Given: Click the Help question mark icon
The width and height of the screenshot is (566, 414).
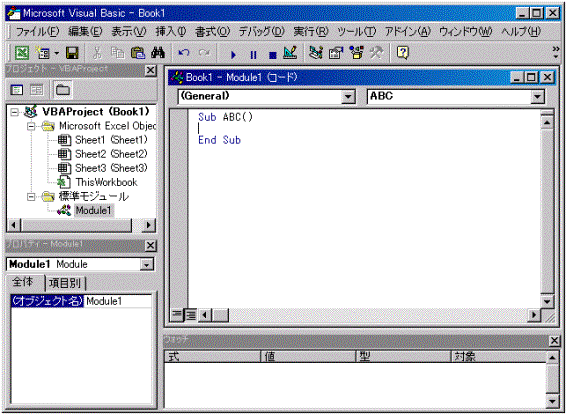Looking at the screenshot, I should click(402, 53).
